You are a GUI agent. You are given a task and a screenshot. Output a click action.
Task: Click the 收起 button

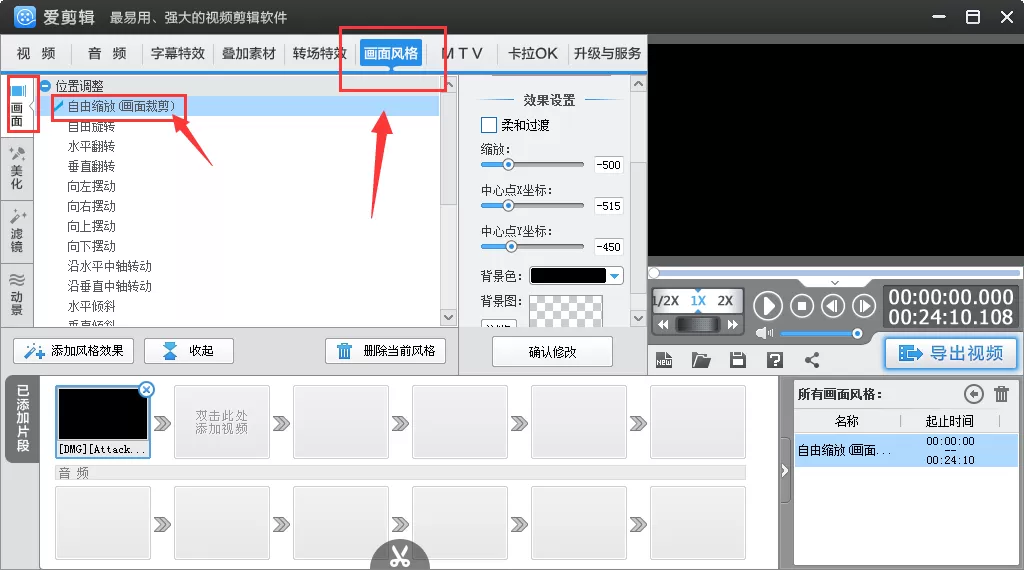pyautogui.click(x=189, y=351)
